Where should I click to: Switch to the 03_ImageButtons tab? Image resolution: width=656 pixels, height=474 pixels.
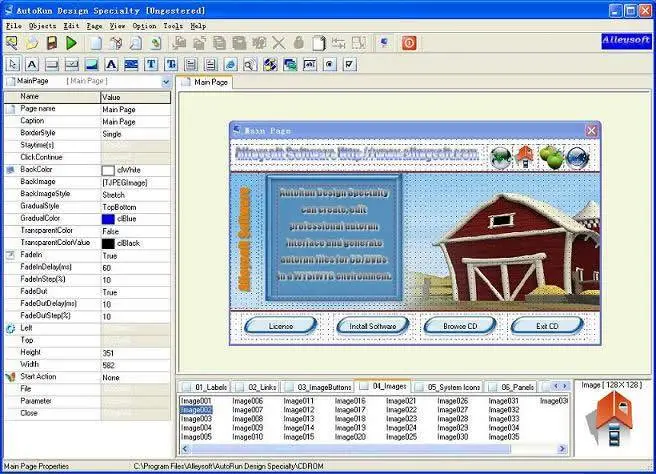(318, 387)
